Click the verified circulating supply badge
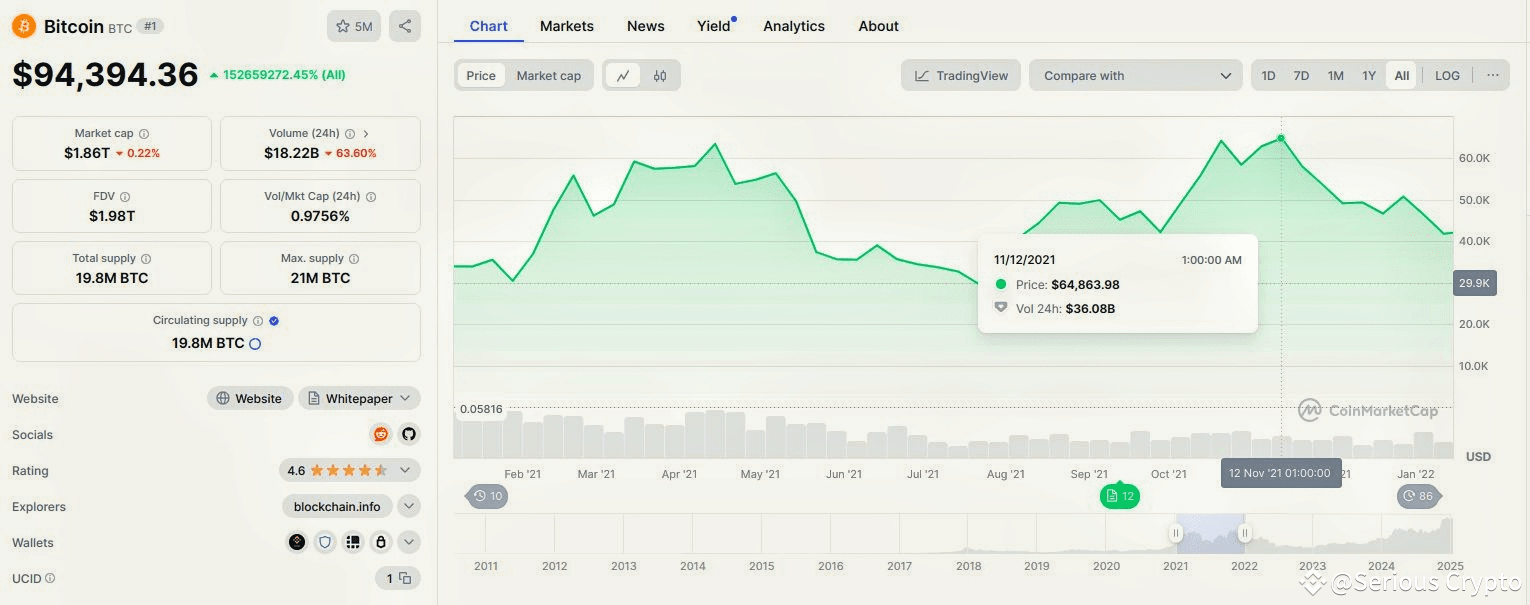 (x=274, y=321)
